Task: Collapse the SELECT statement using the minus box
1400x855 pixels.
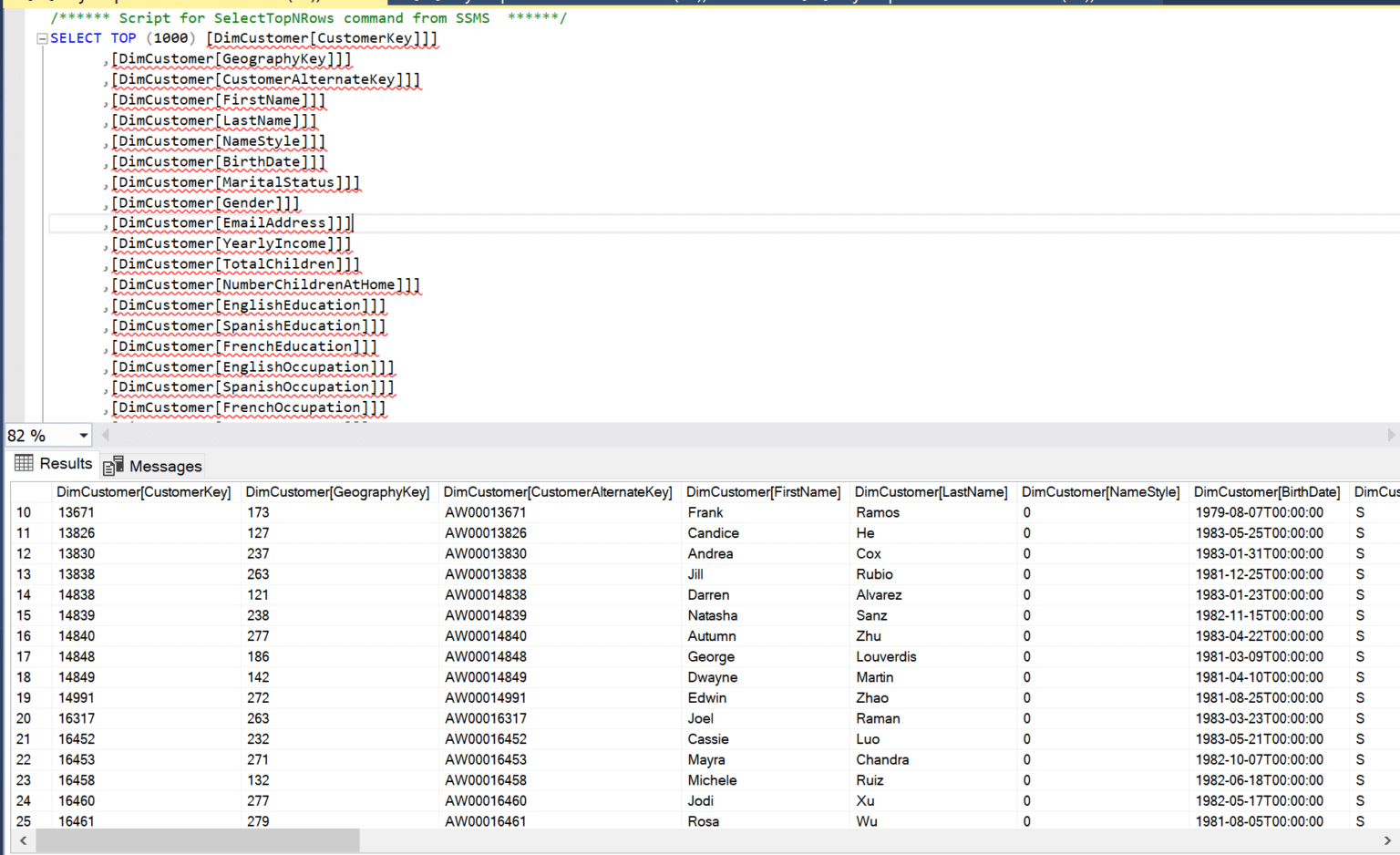Action: [x=41, y=38]
